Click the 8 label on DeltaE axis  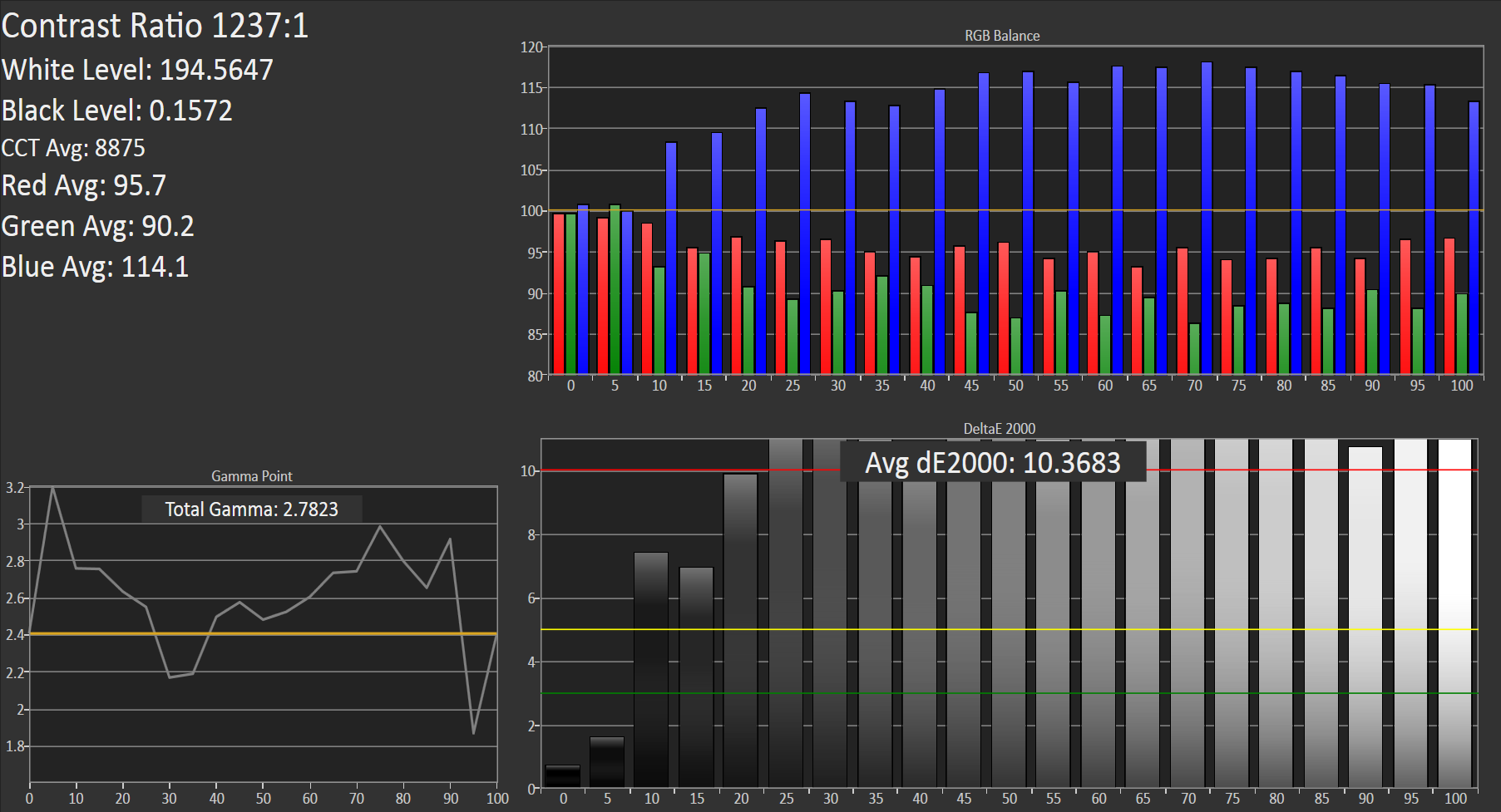(531, 535)
